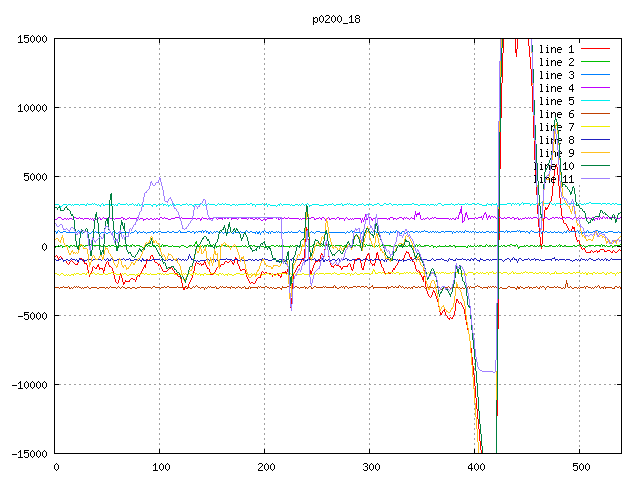Screen dimensions: 640x480
Task: Select the 'line 9' legend entry
Action: point(556,153)
